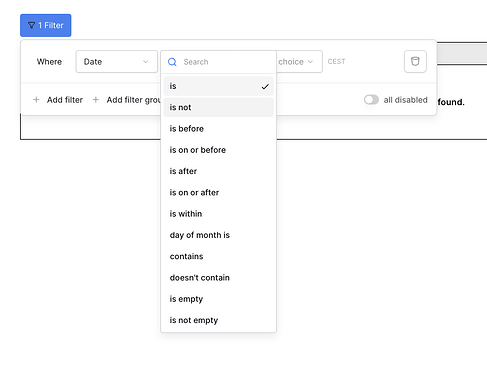Click the plus icon beside Add filter

pos(36,100)
